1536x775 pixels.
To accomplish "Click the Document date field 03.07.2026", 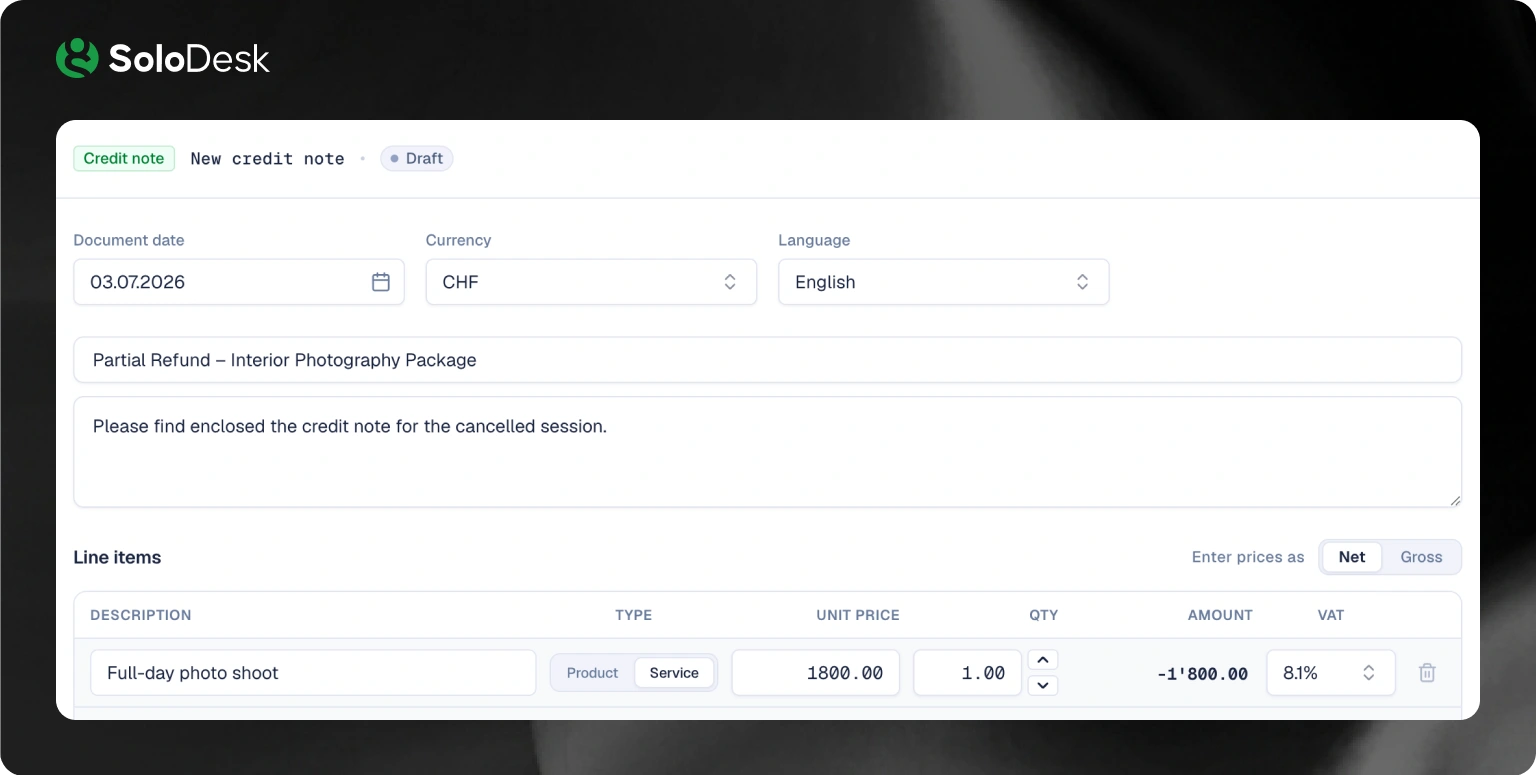I will point(239,282).
